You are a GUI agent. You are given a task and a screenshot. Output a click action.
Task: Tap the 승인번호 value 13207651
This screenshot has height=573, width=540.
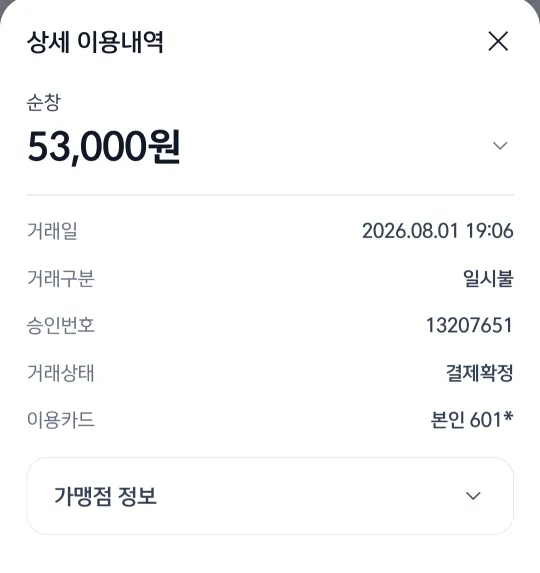point(469,325)
